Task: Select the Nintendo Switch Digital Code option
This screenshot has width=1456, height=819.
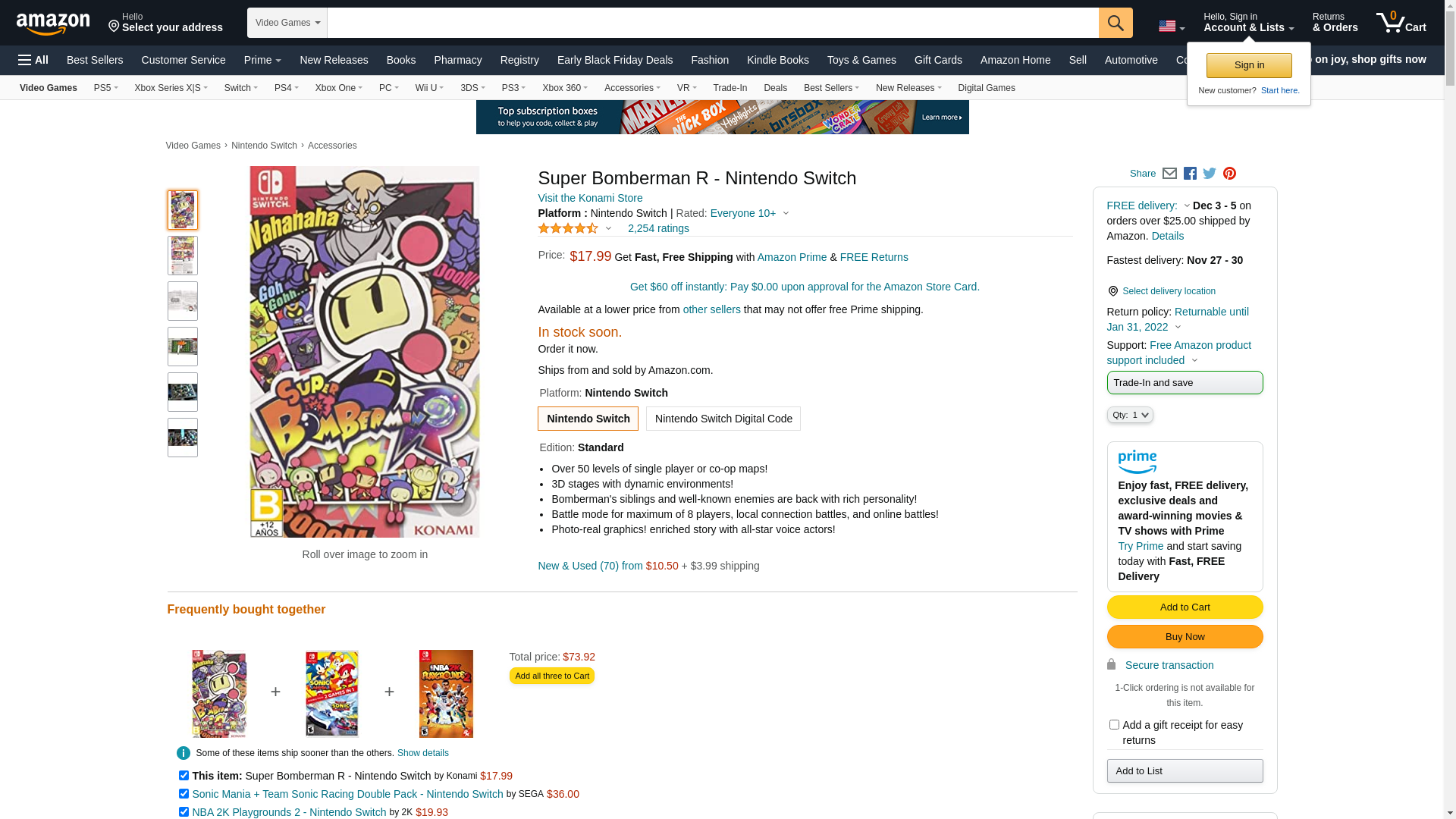Action: click(723, 419)
